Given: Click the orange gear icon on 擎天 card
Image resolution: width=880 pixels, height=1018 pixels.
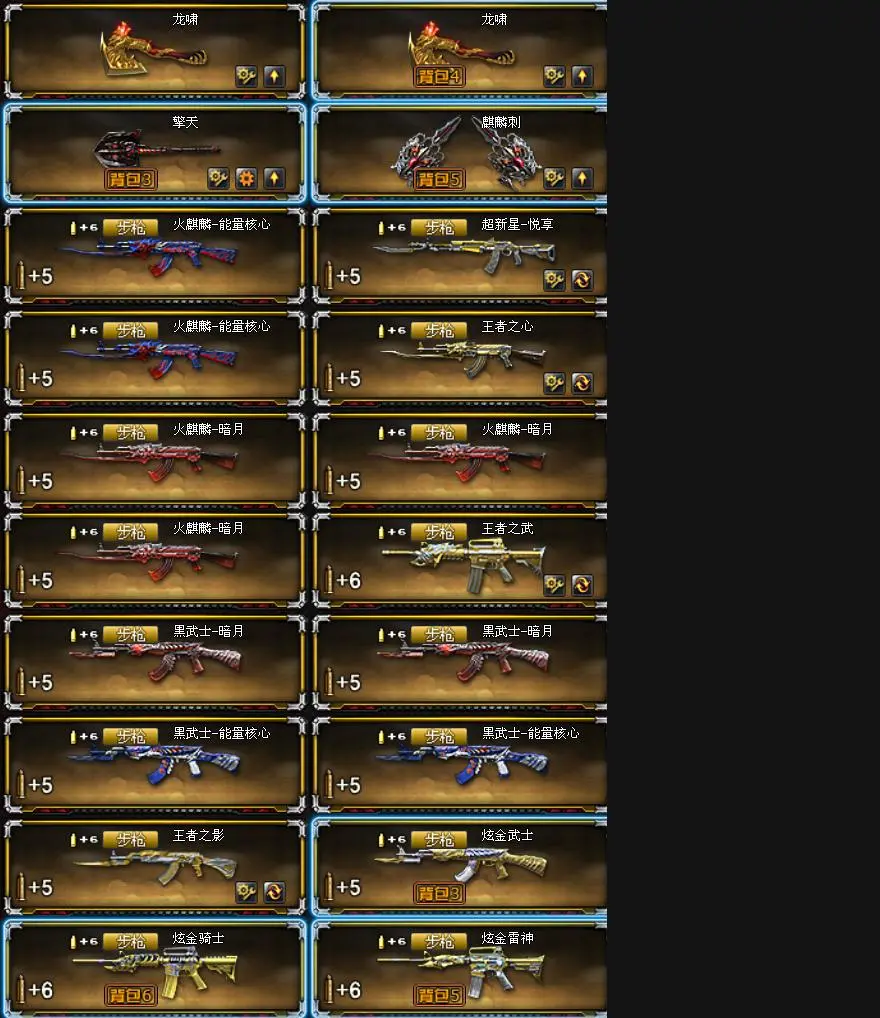Looking at the screenshot, I should tap(246, 179).
